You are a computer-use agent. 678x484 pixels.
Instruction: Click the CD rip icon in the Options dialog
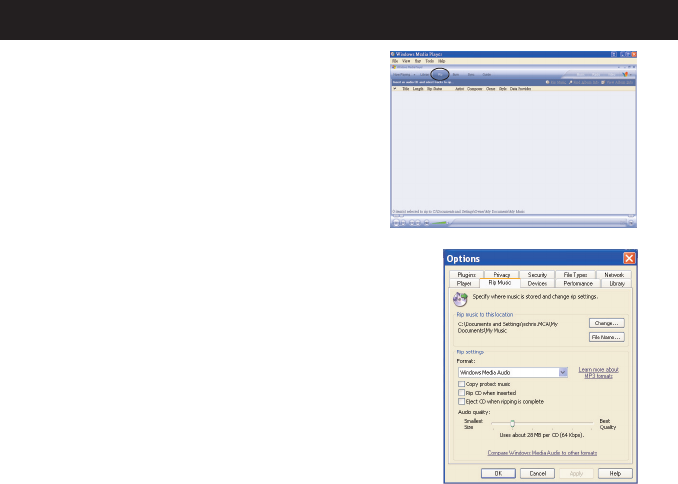(x=461, y=298)
